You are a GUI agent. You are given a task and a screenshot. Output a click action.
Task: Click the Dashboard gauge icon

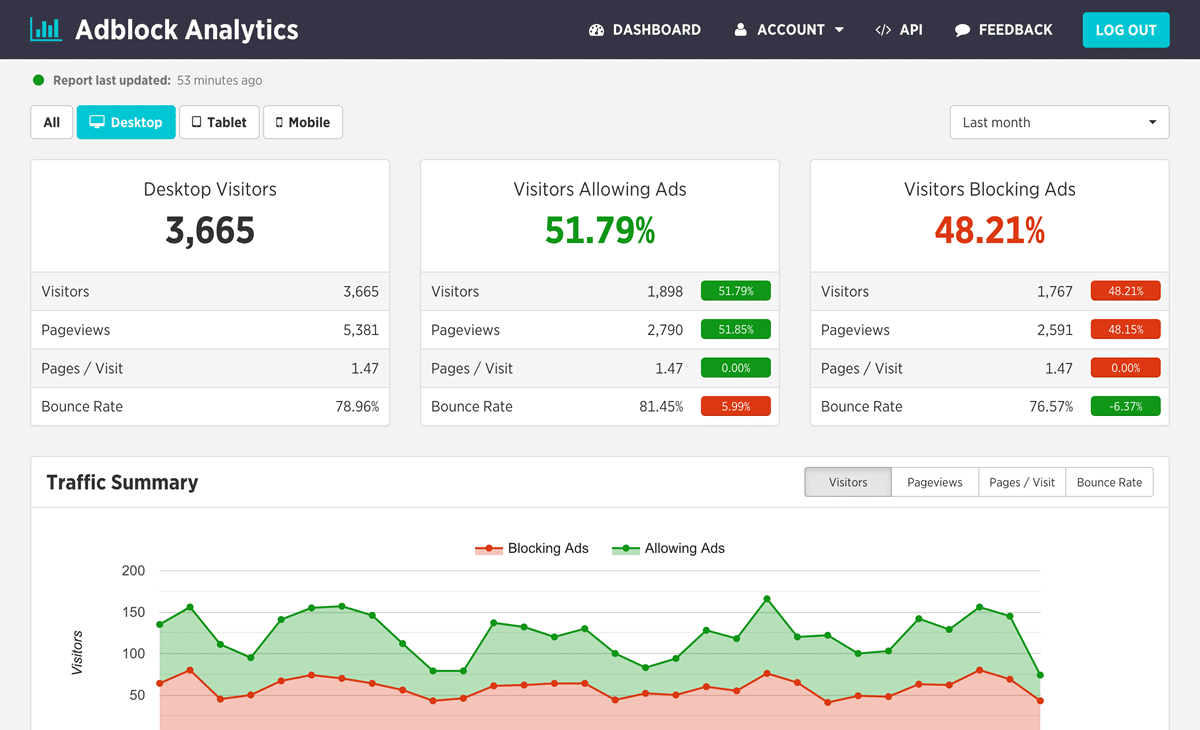pyautogui.click(x=597, y=30)
